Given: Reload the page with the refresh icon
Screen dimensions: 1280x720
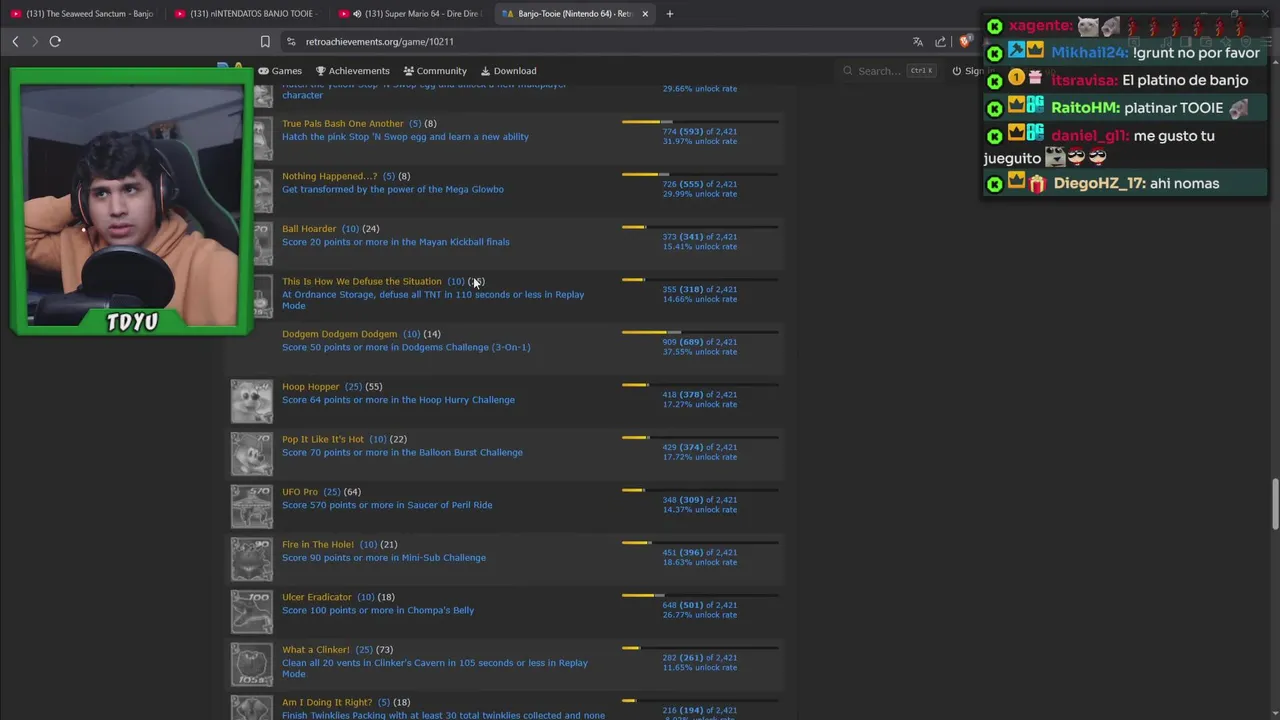Looking at the screenshot, I should pyautogui.click(x=55, y=41).
